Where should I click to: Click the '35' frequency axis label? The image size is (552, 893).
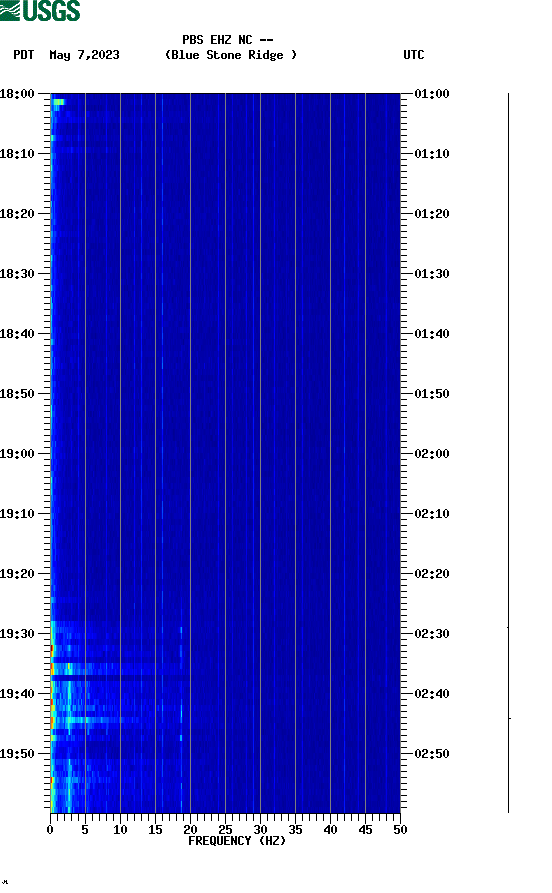[295, 830]
